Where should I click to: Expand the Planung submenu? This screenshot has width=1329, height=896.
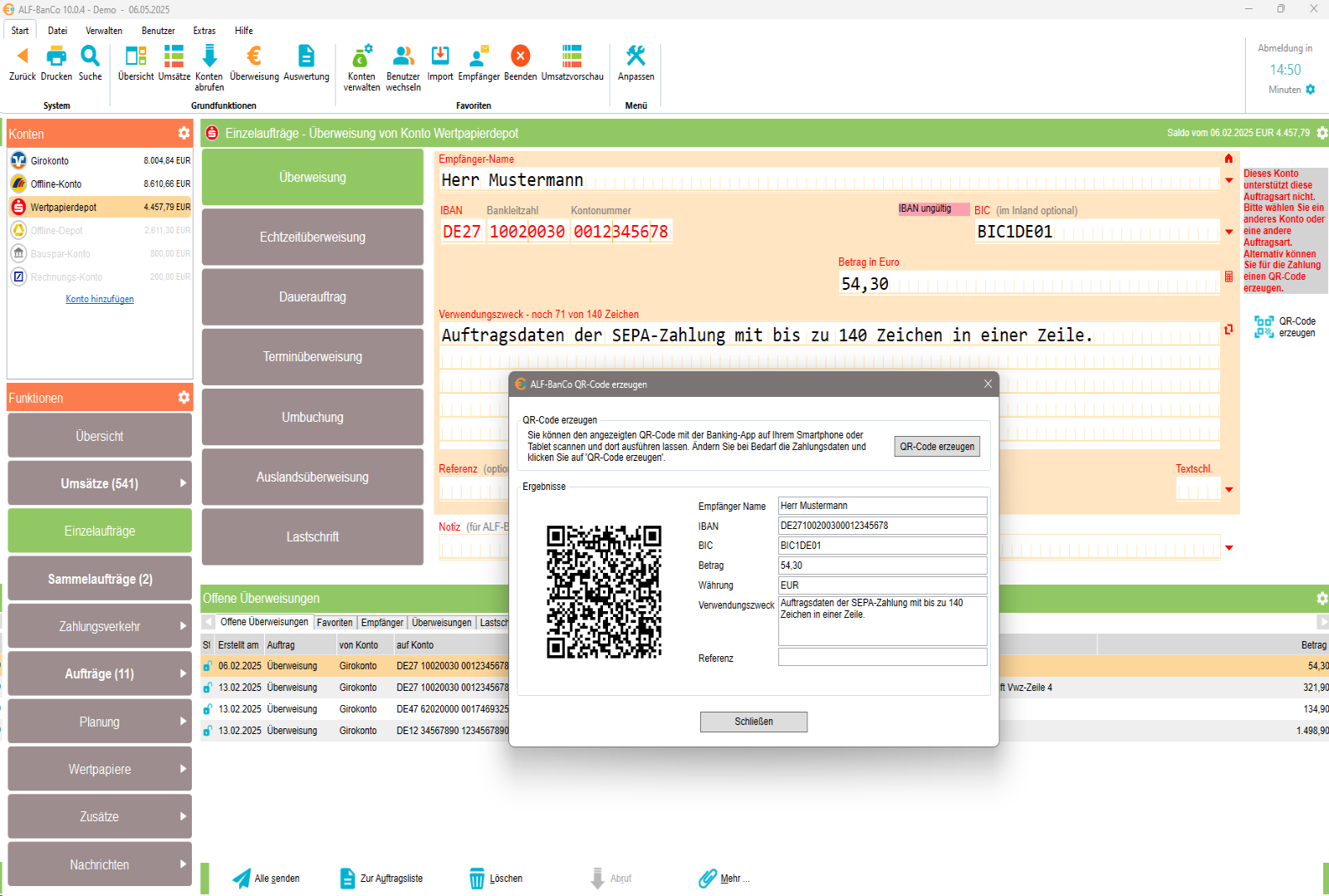183,722
